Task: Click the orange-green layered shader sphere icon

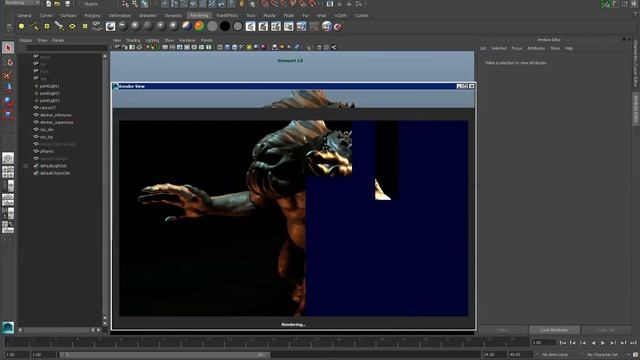Action: [199, 27]
